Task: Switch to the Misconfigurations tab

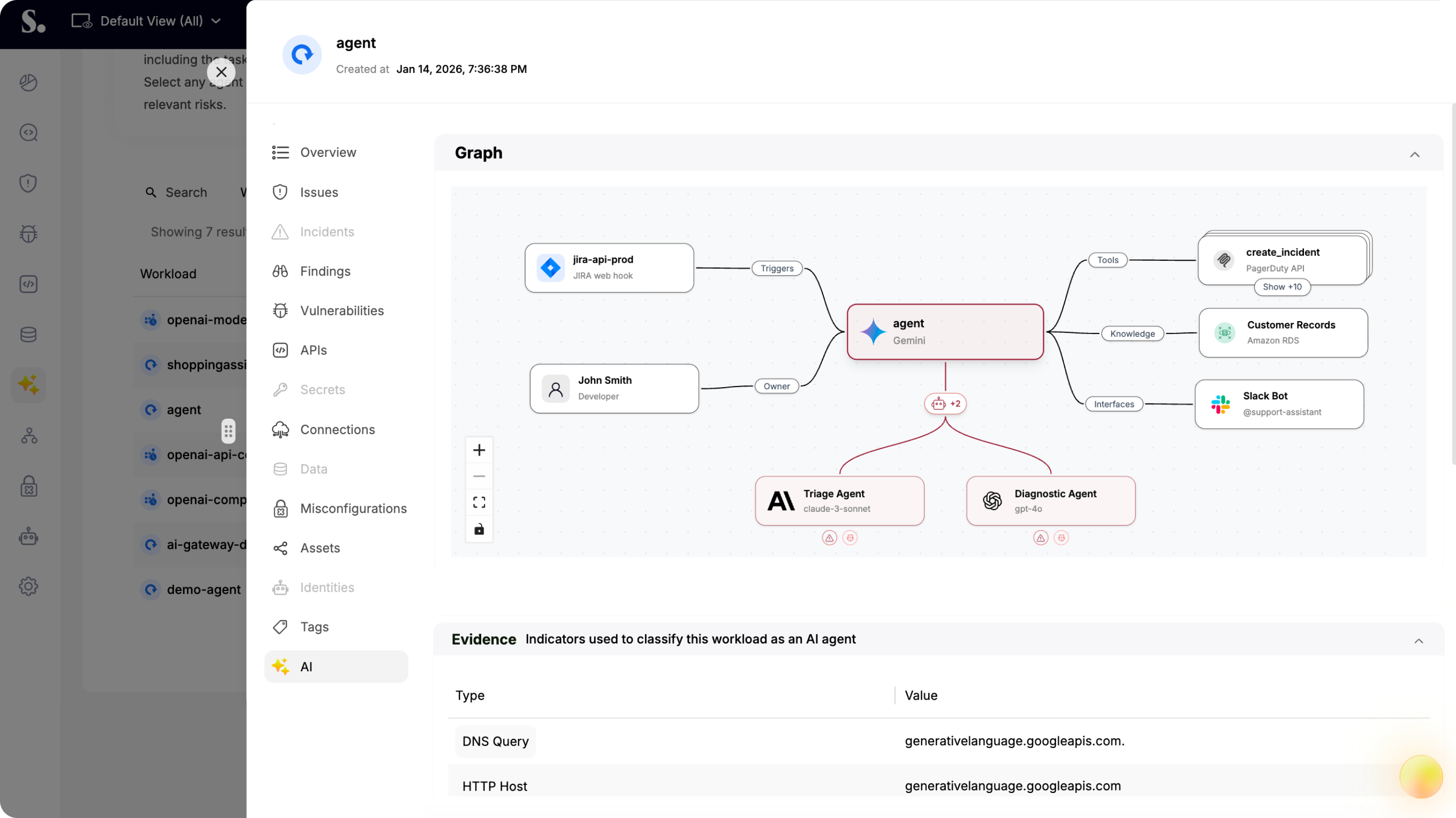Action: coord(353,508)
